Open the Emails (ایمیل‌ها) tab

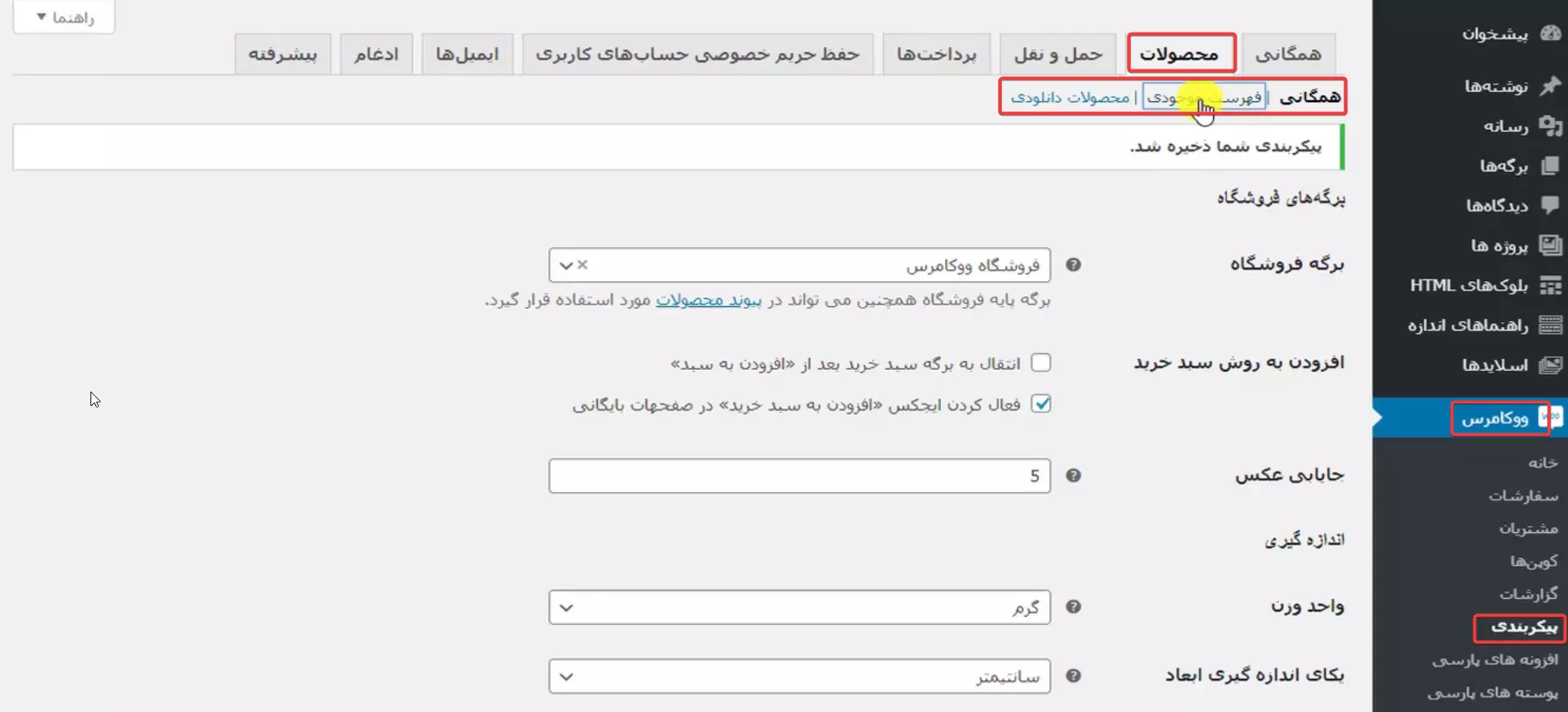click(x=467, y=54)
